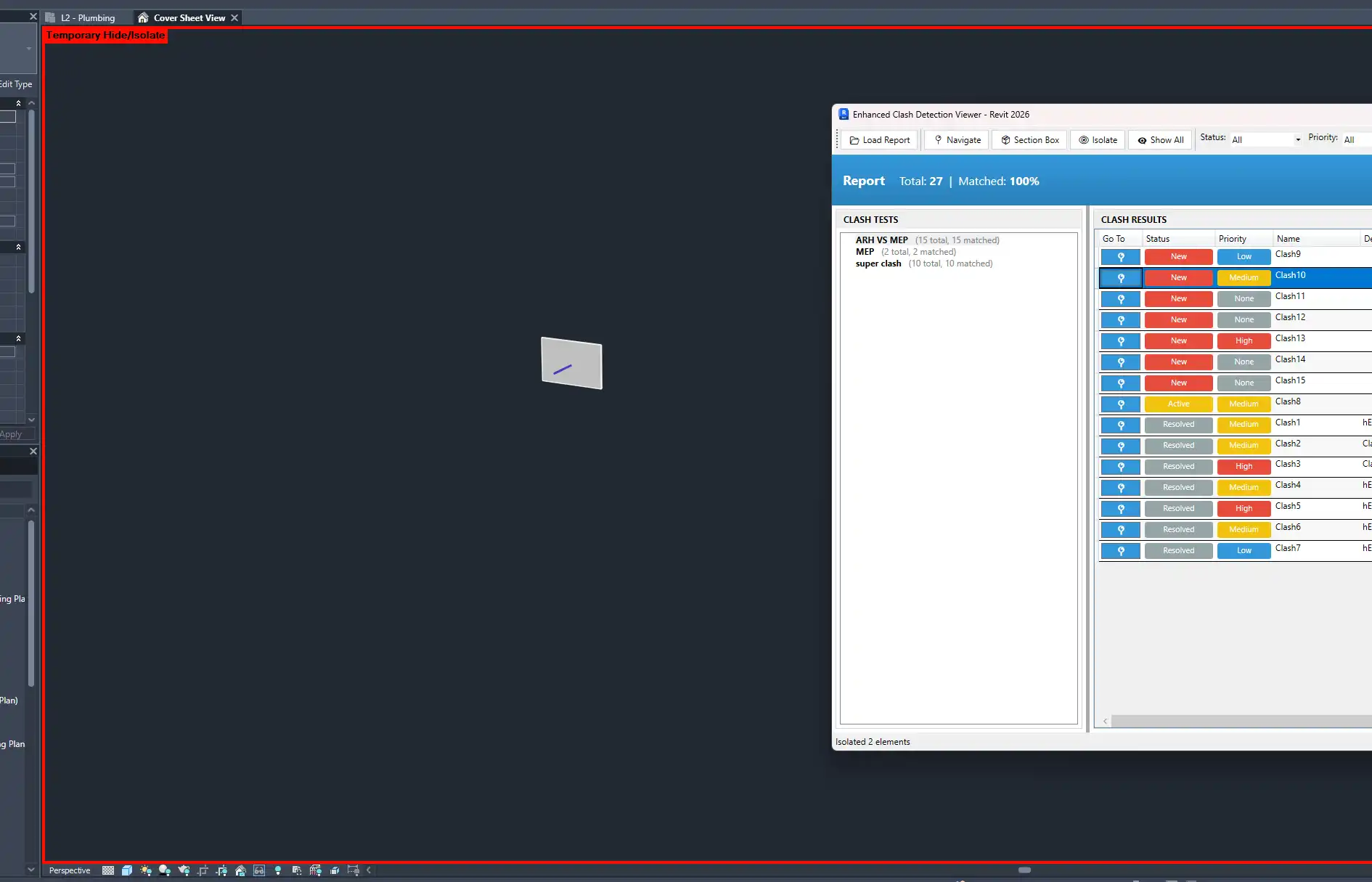
Task: Click the Temporary Hide/Isolate glasses icon
Action: point(259,870)
